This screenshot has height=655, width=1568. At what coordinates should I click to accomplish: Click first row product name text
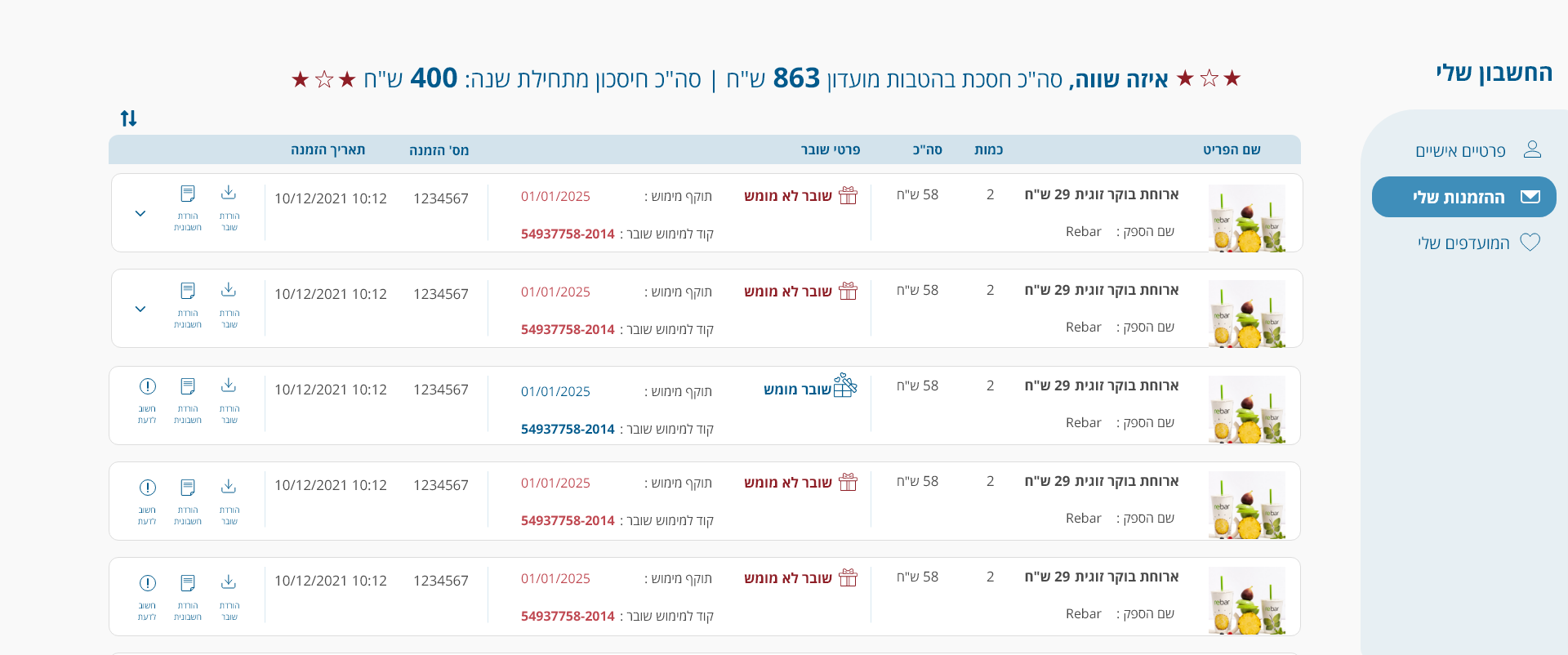pos(1101,194)
